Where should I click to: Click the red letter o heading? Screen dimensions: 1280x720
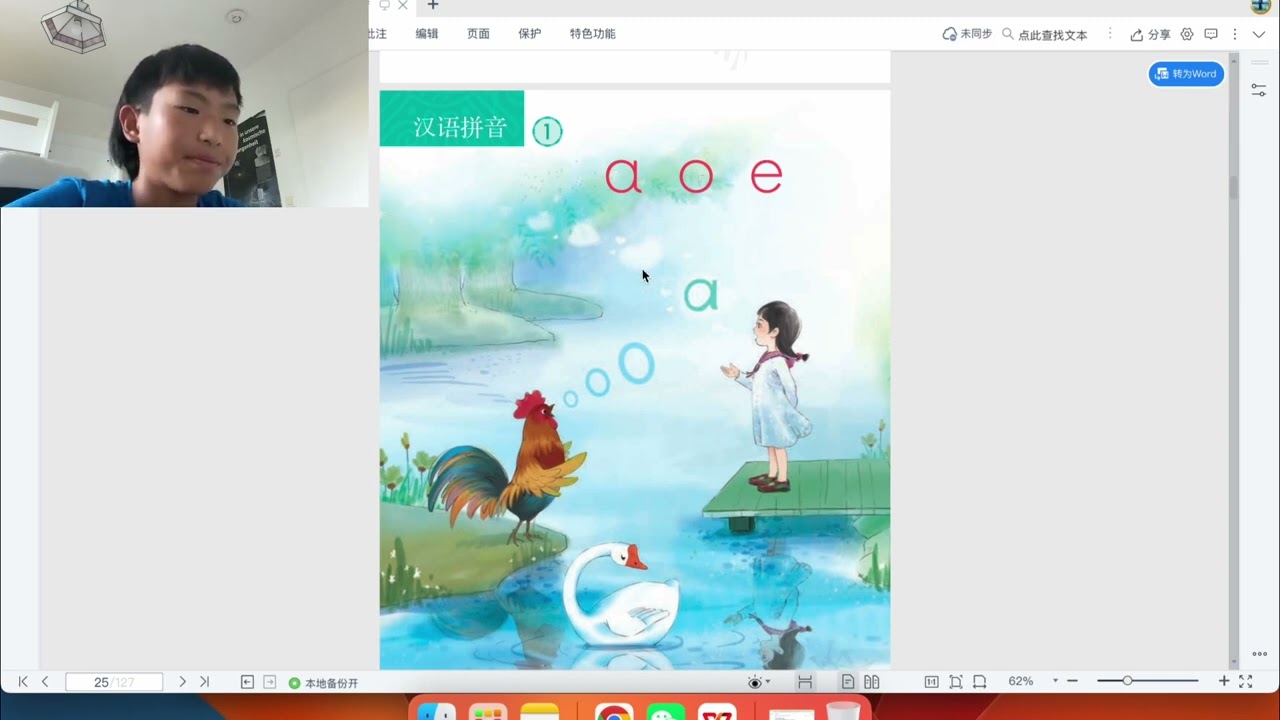pyautogui.click(x=696, y=177)
